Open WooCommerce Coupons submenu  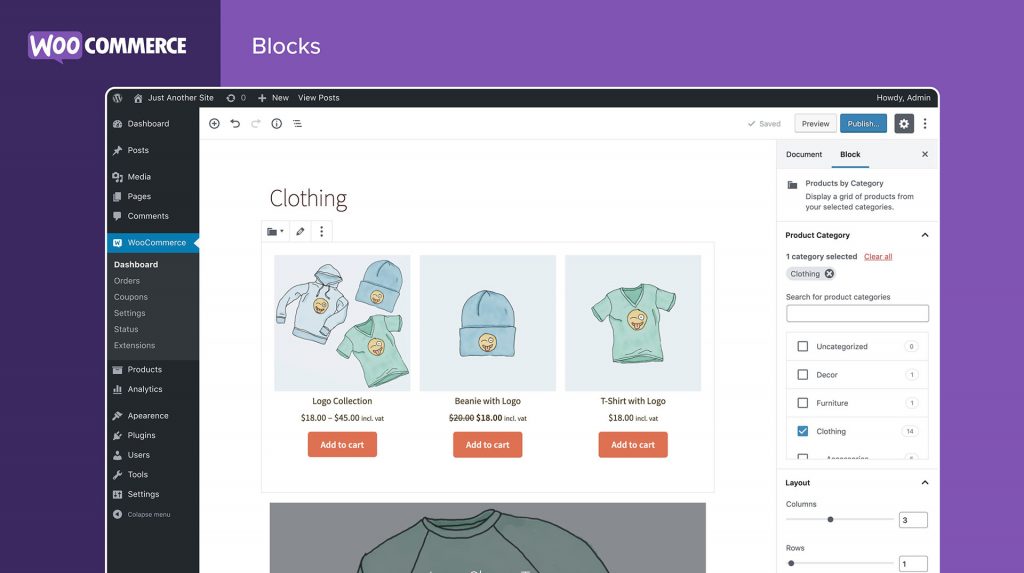(131, 297)
